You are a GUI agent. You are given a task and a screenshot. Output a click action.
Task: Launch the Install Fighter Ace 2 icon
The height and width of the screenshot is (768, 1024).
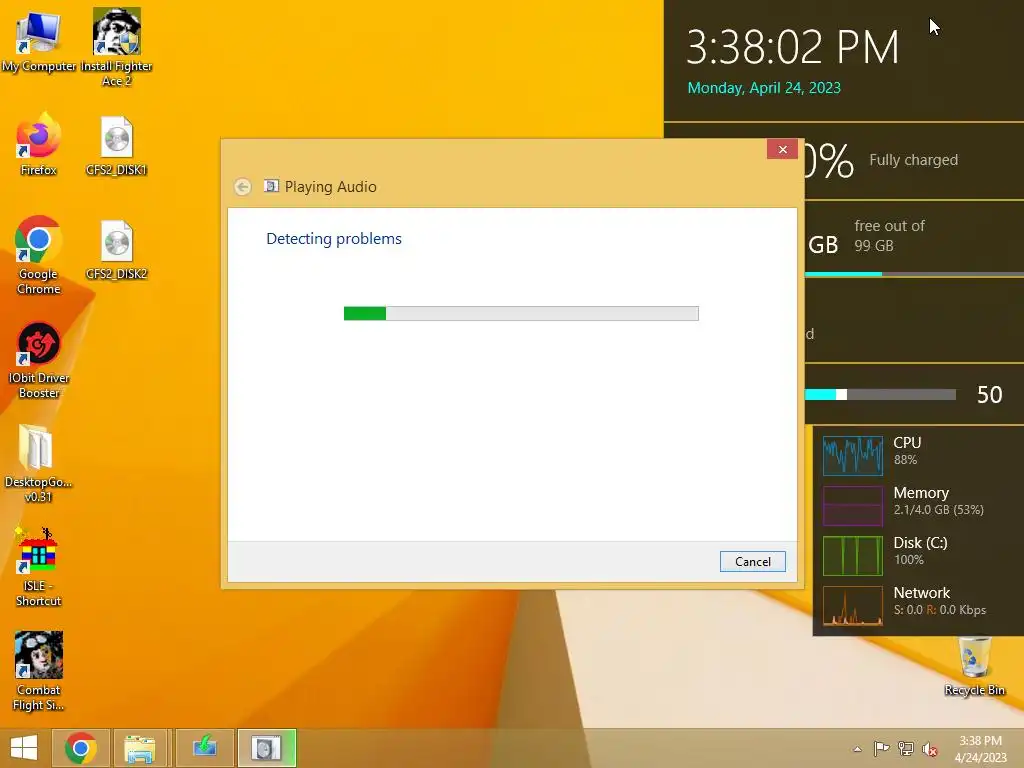tap(116, 47)
